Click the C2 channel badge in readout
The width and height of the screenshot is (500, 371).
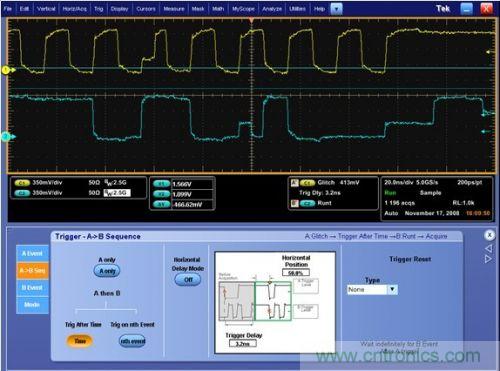(22, 193)
